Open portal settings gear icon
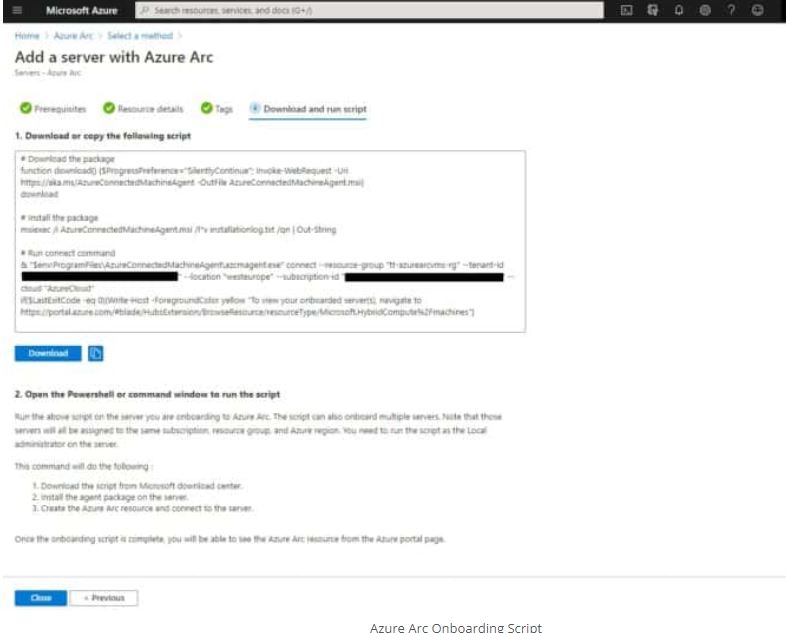The image size is (786, 633). click(705, 10)
